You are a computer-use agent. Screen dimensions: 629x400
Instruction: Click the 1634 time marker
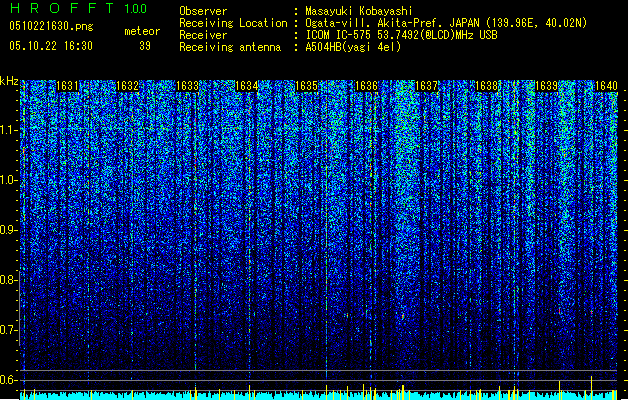click(246, 86)
